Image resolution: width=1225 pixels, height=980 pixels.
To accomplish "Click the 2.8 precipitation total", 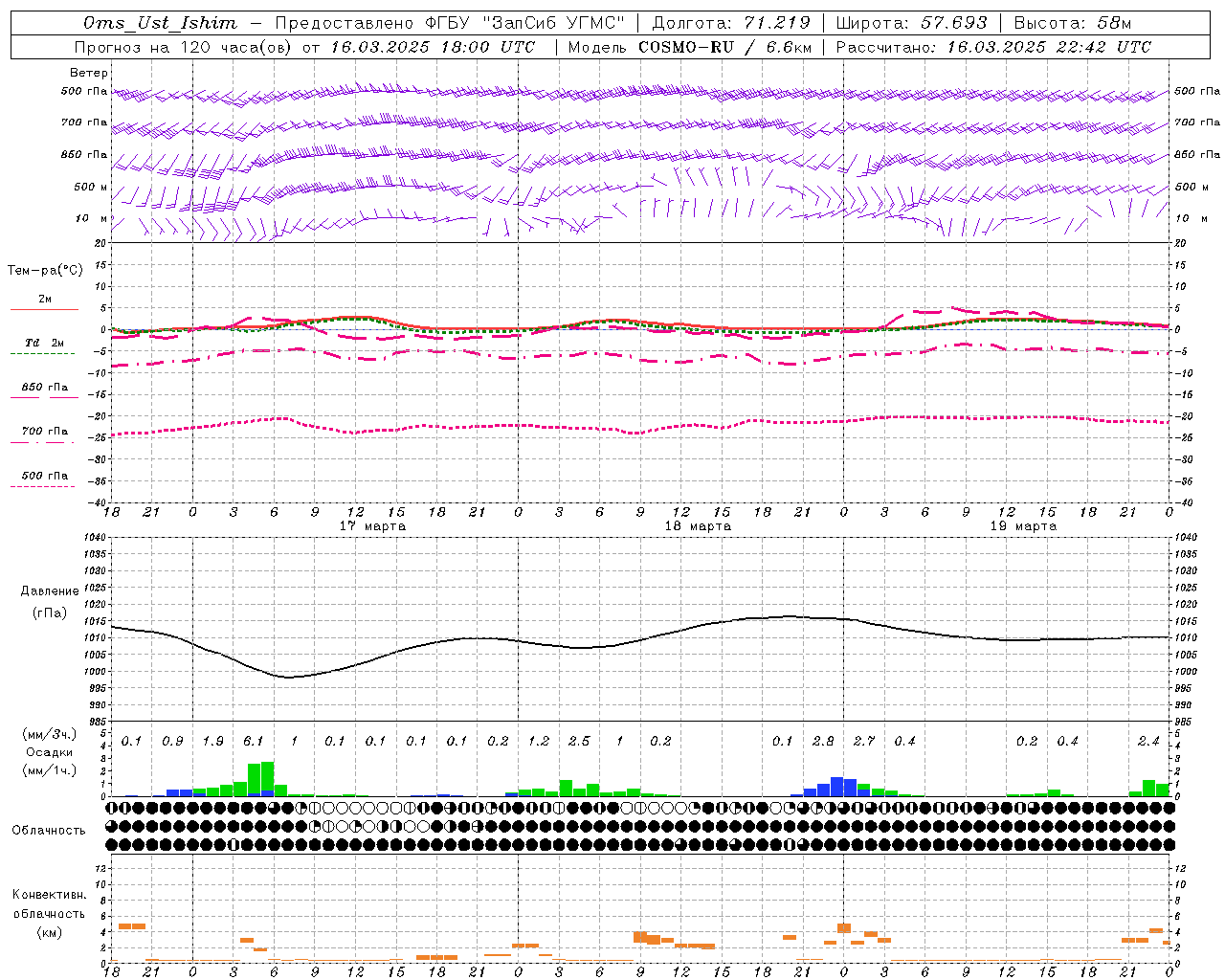I will pyautogui.click(x=823, y=742).
